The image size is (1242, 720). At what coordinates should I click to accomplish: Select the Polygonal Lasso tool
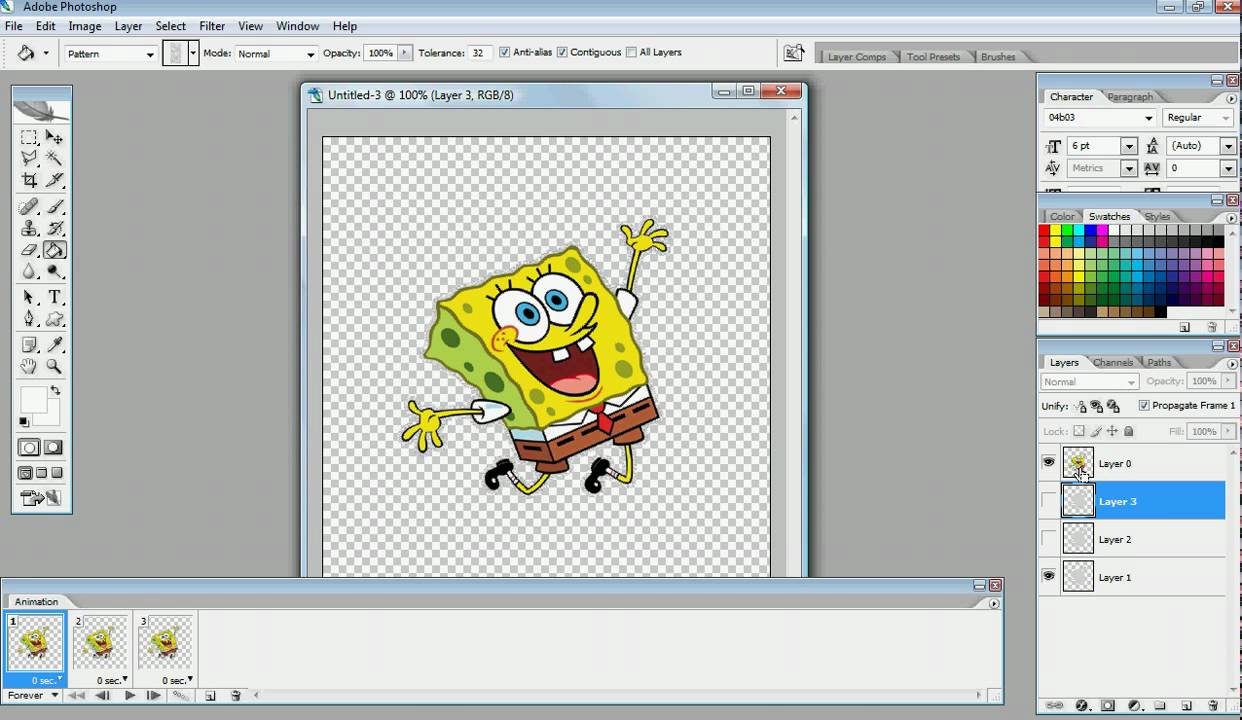[29, 158]
